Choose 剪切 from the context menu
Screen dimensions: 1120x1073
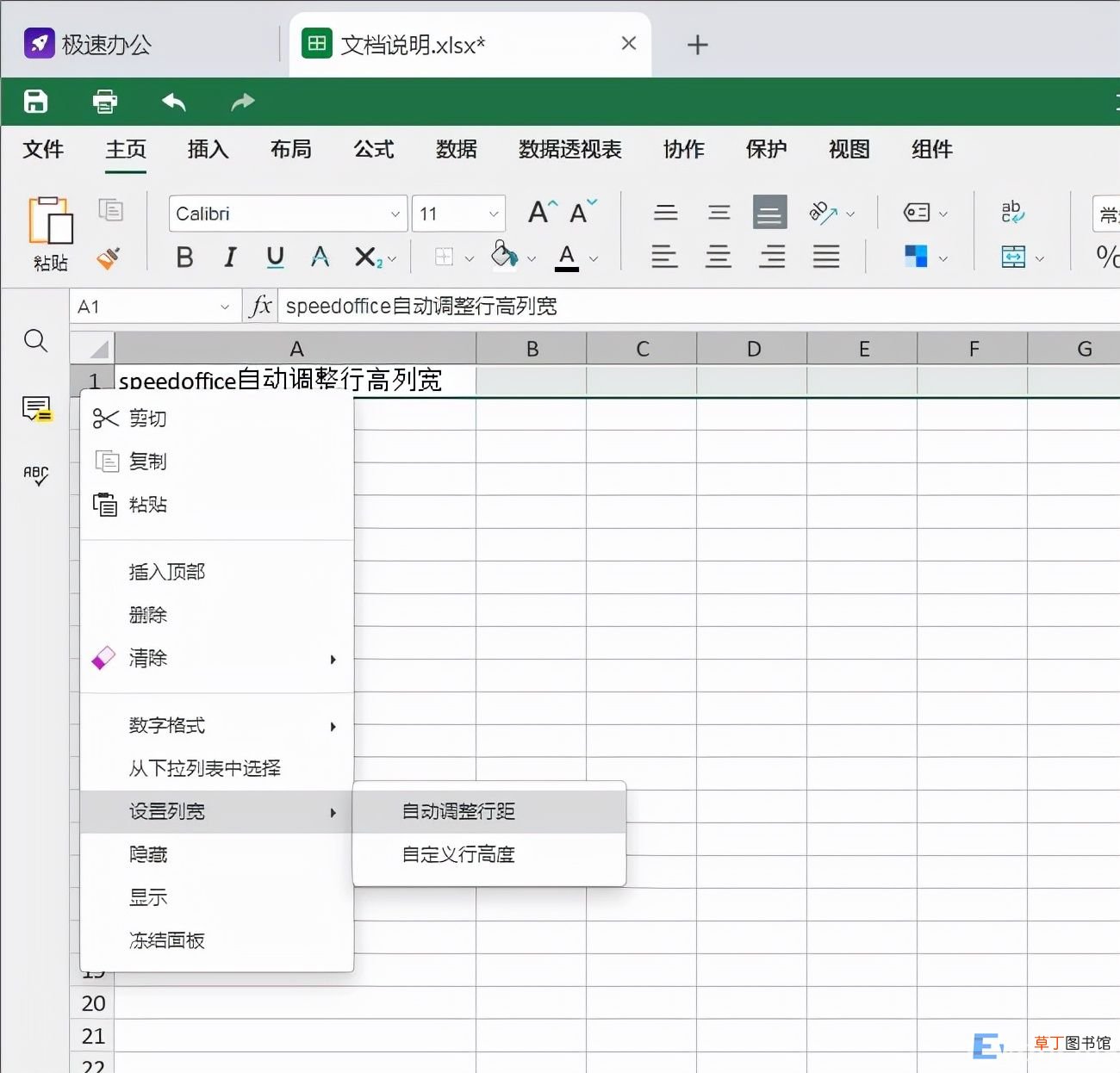(217, 419)
